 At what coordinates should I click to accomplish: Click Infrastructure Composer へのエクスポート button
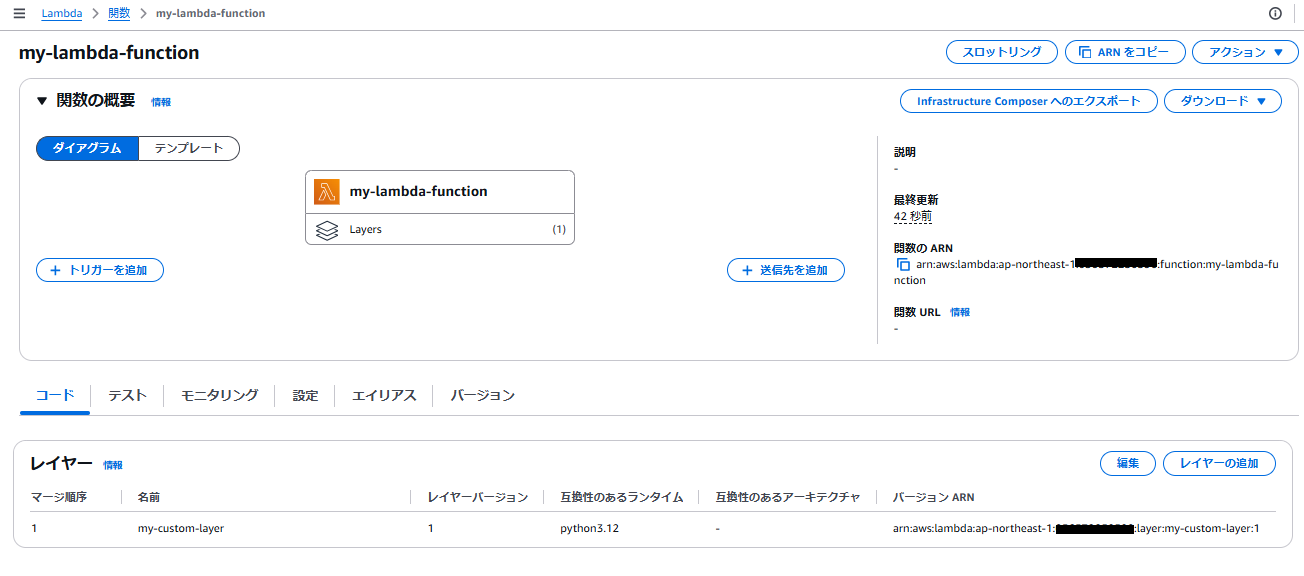coord(1029,101)
